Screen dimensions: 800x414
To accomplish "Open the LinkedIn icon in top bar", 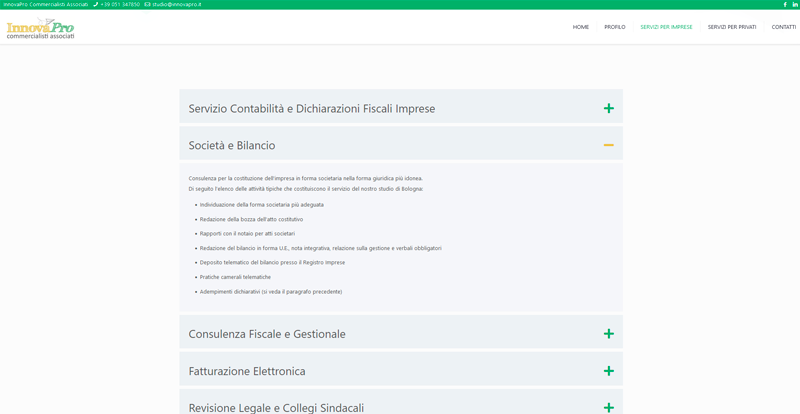I will 795,4.
